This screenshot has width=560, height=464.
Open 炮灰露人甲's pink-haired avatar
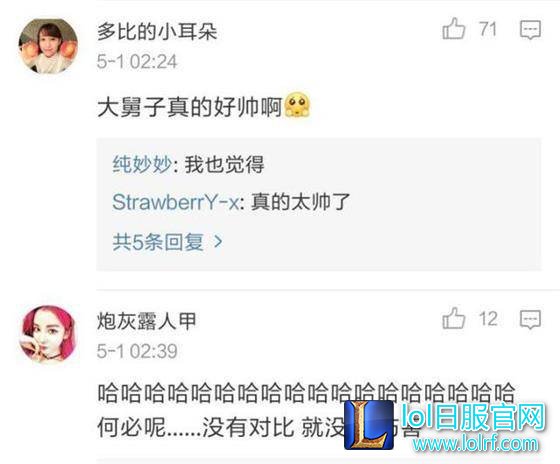coord(48,334)
